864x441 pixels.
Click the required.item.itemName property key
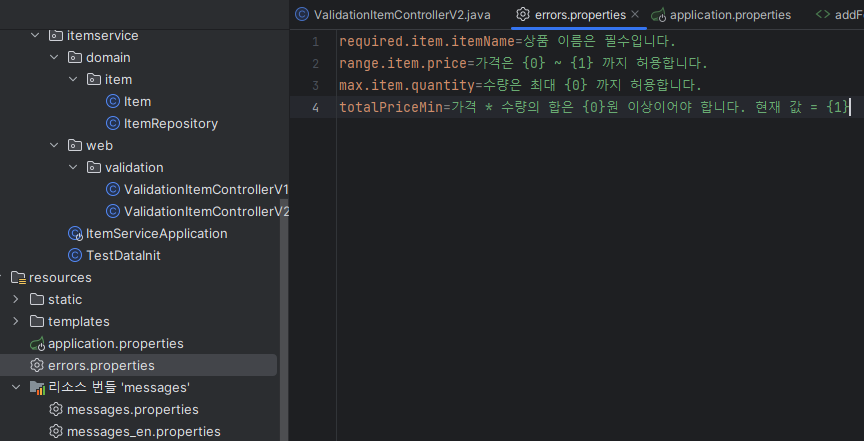point(427,41)
